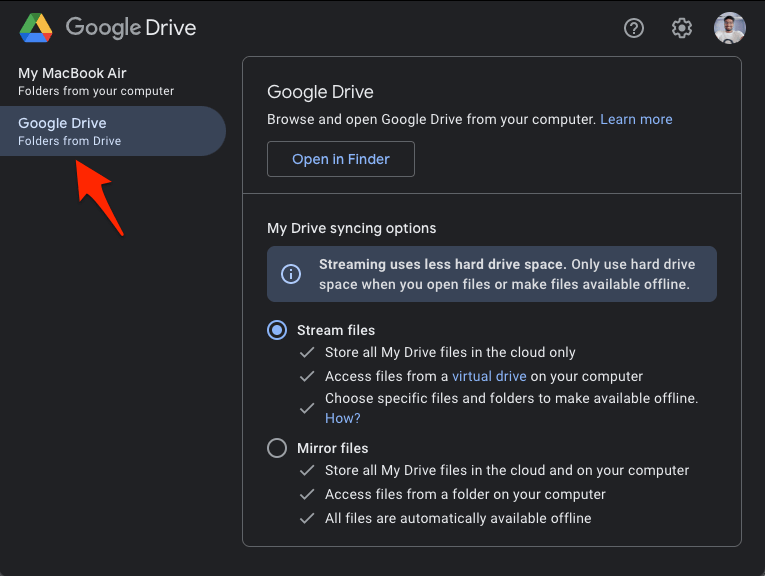Click the 'Mirror files' label text

[333, 448]
